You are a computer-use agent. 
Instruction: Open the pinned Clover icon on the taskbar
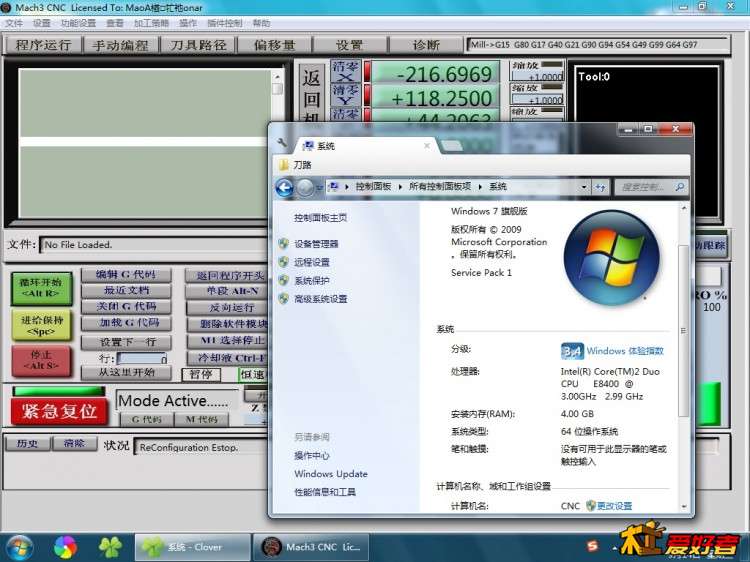tap(110, 547)
